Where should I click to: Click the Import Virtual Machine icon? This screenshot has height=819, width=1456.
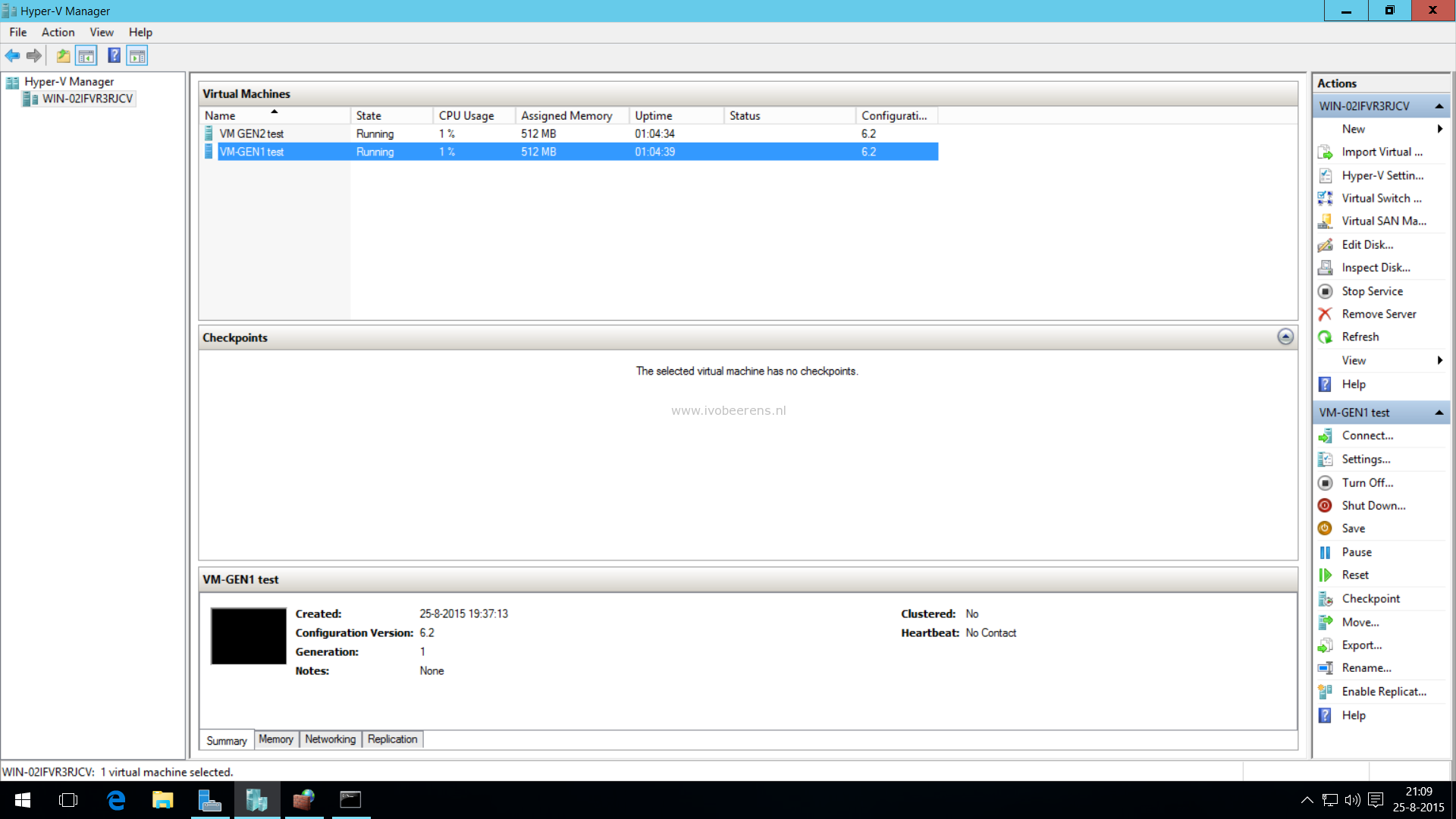[x=1325, y=152]
